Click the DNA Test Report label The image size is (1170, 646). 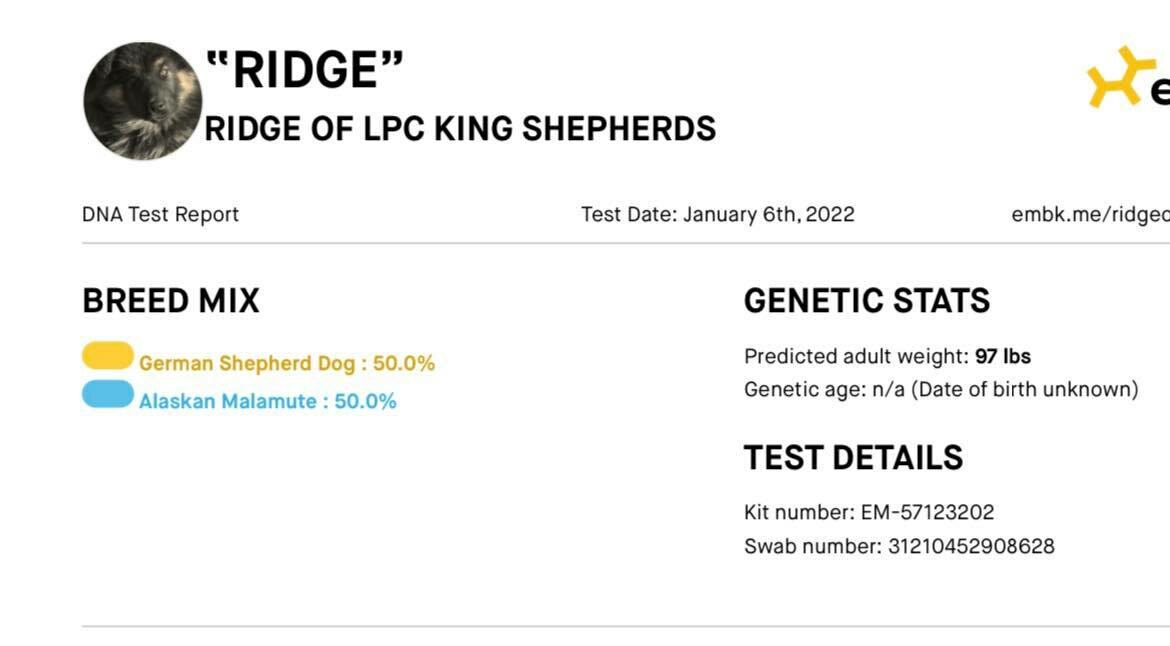tap(160, 215)
